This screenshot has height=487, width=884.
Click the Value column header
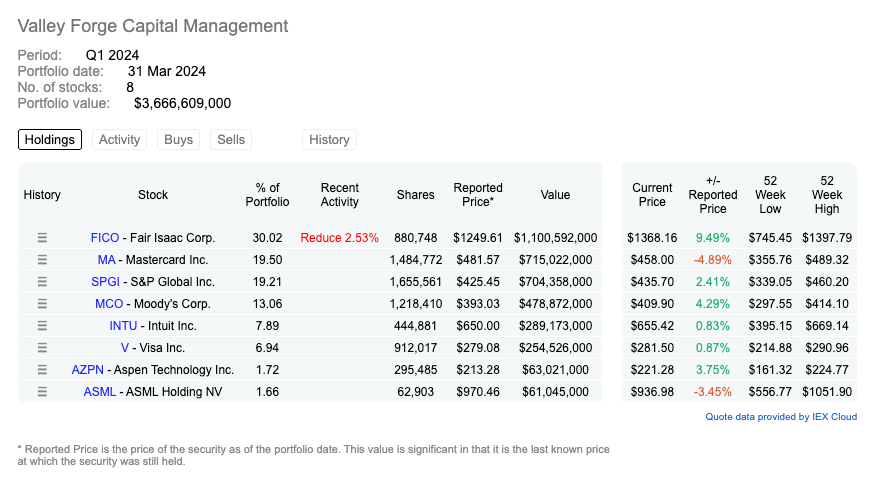[x=555, y=195]
